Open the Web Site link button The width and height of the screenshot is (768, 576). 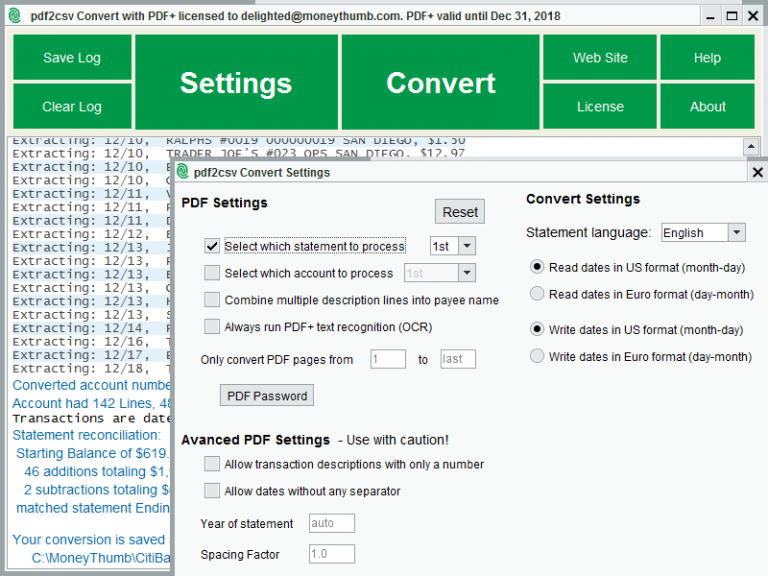pos(600,57)
